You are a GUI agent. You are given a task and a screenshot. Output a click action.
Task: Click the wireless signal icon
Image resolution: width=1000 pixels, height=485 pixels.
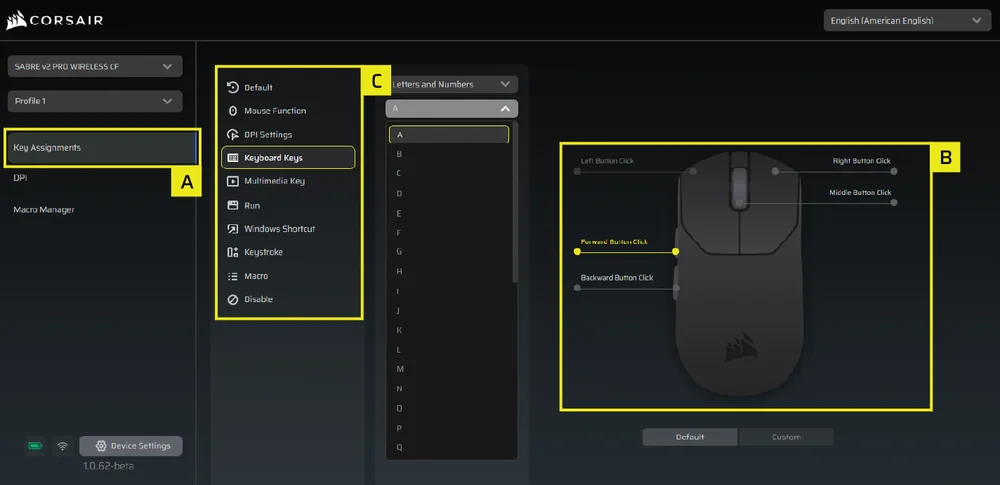[x=62, y=446]
